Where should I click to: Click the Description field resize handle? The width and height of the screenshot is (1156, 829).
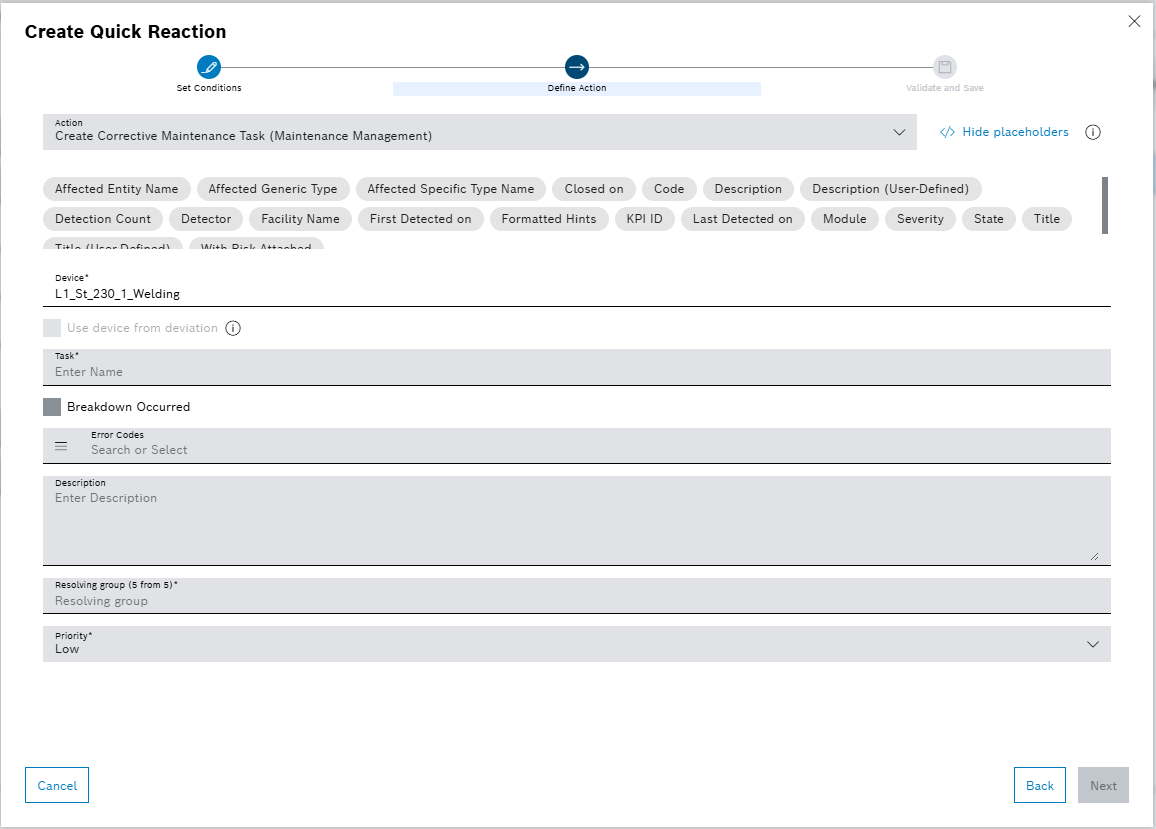[1095, 554]
